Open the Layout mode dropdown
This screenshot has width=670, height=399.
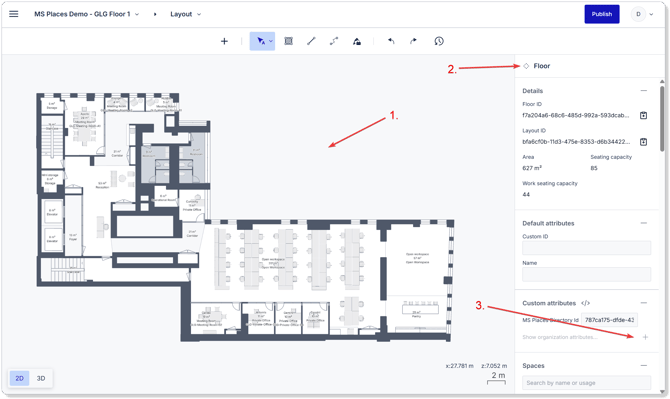tap(185, 14)
